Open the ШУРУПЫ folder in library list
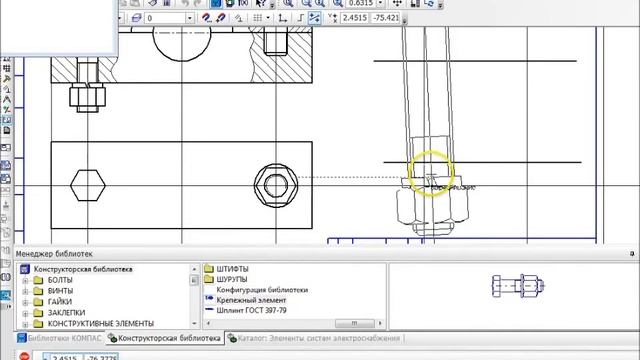This screenshot has width=640, height=360. tap(231, 279)
